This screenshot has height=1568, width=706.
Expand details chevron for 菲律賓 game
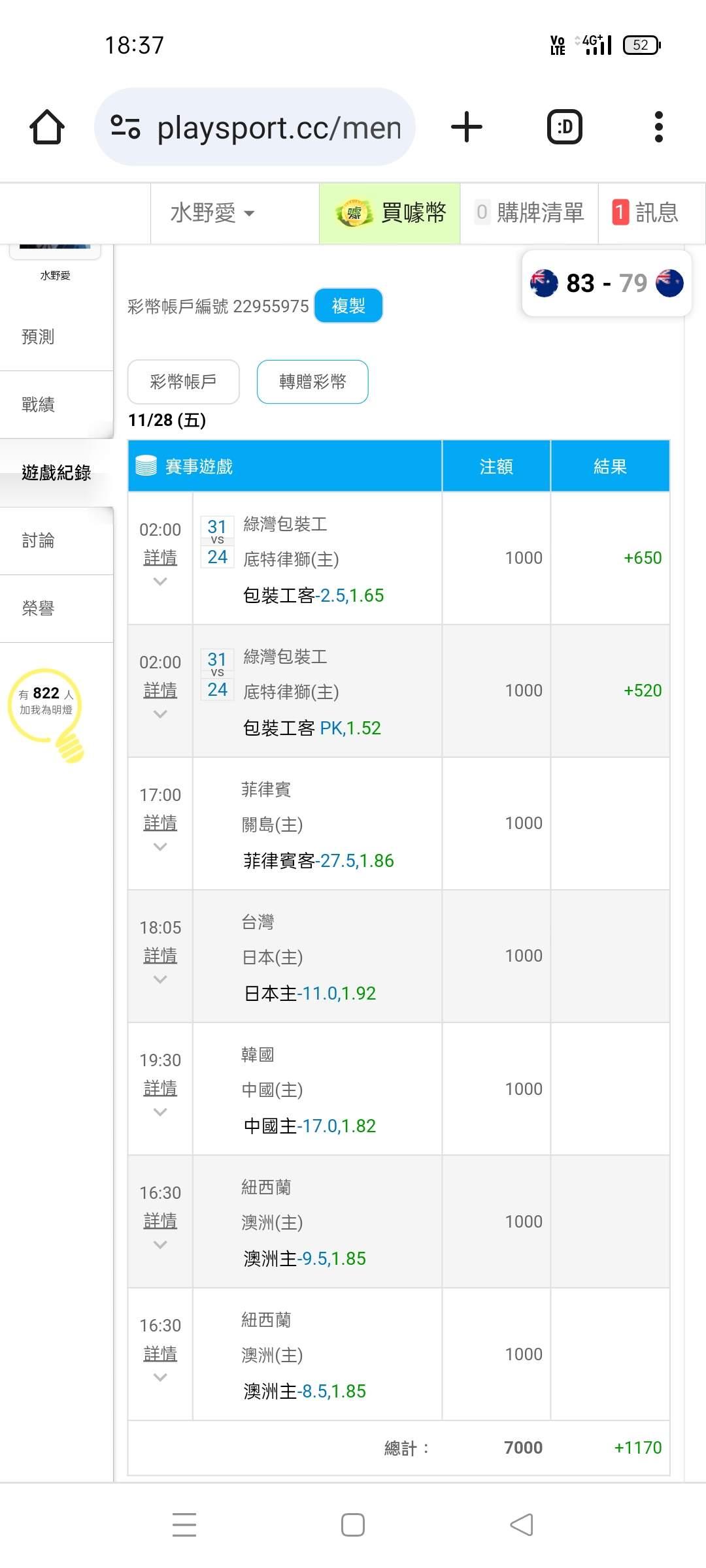(160, 847)
